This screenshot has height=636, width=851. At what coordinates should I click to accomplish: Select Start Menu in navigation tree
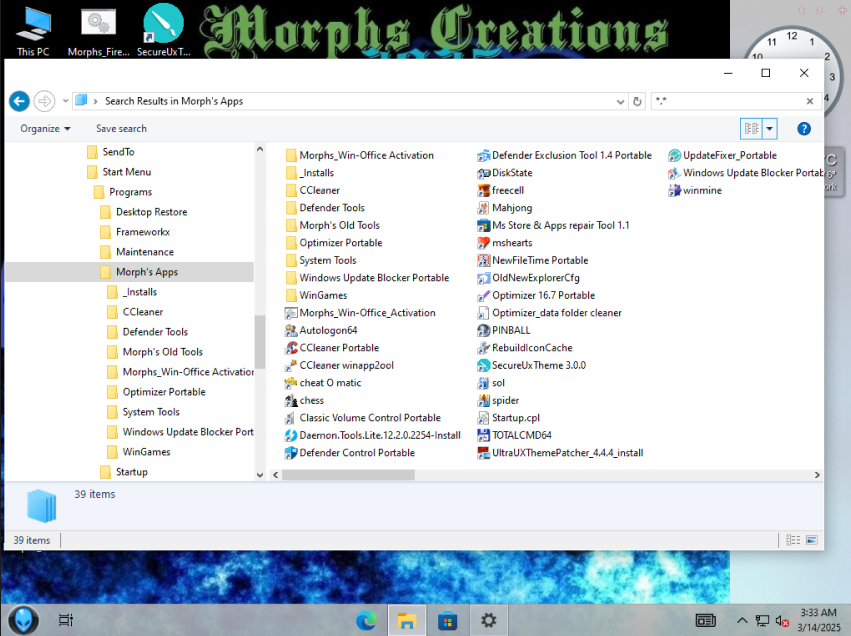pyautogui.click(x=126, y=172)
